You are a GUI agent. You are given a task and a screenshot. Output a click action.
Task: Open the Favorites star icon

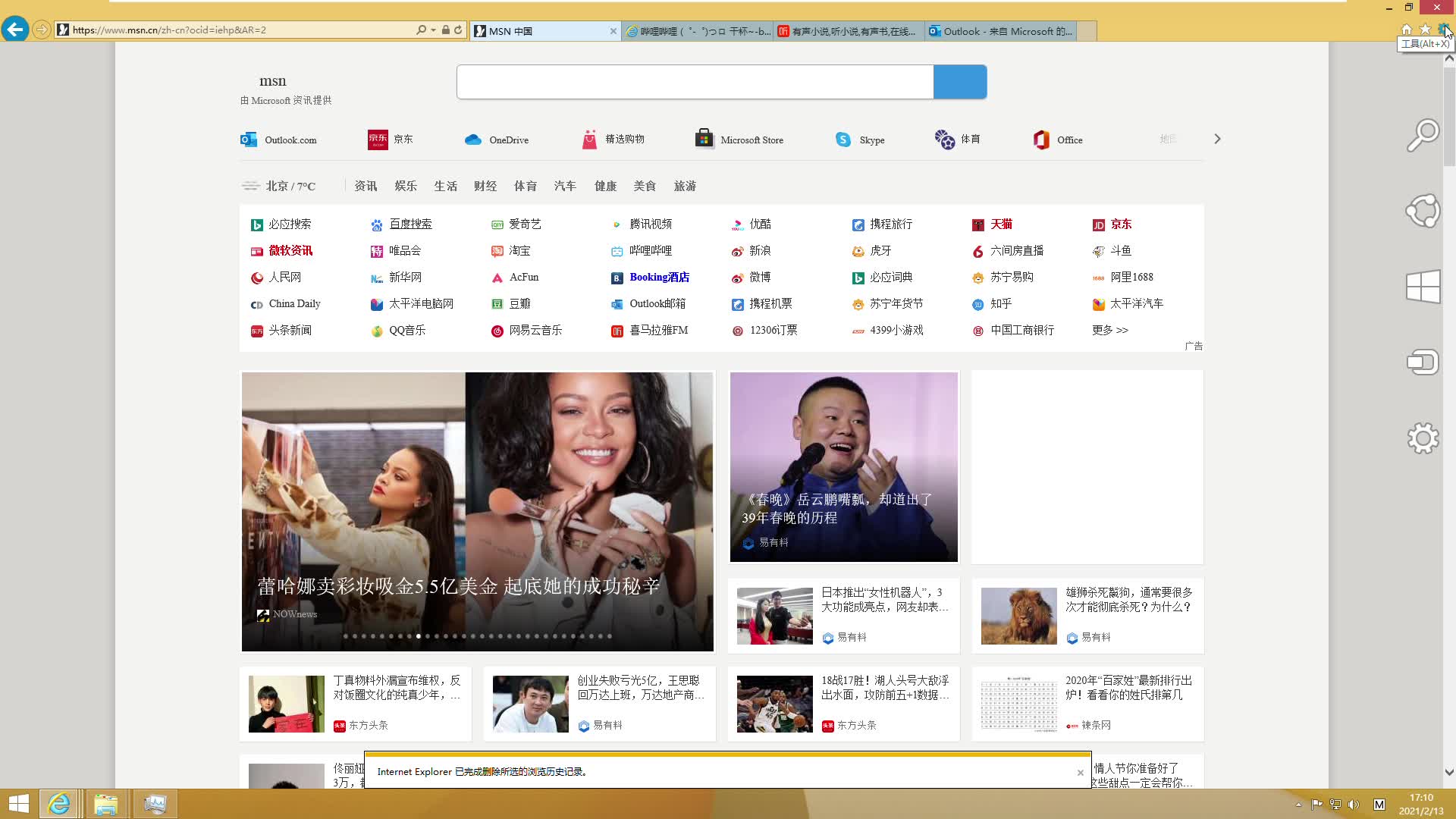(1425, 29)
